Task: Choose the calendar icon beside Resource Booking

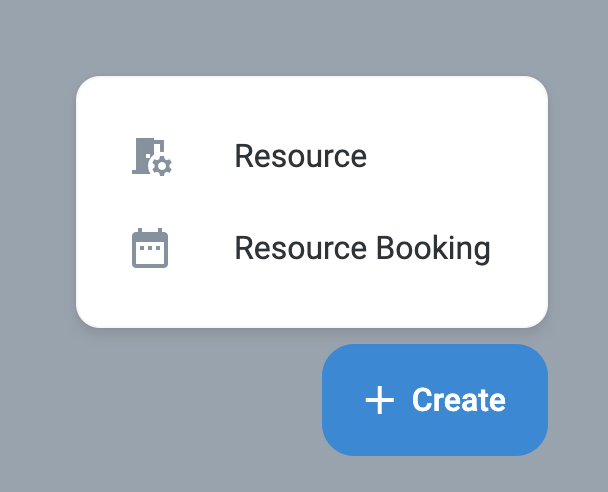Action: 150,248
